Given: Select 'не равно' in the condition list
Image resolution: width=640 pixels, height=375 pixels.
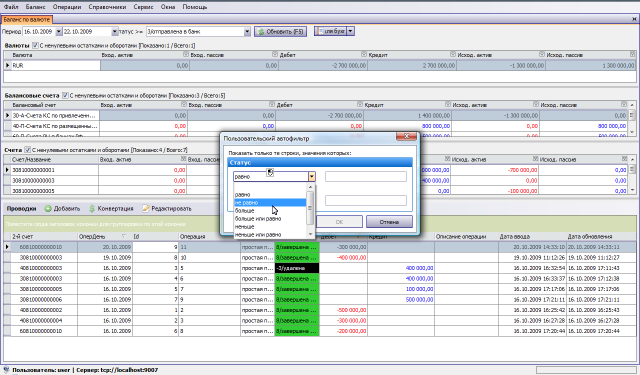Looking at the screenshot, I should [x=270, y=202].
